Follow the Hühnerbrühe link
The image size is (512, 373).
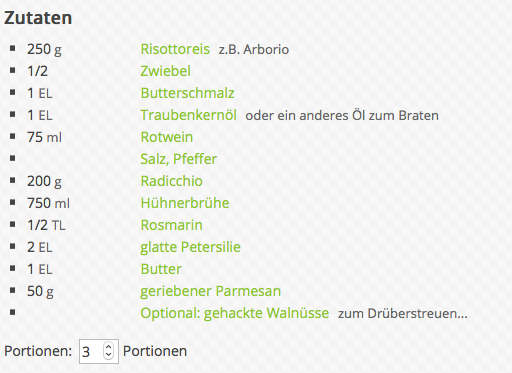pyautogui.click(x=185, y=203)
